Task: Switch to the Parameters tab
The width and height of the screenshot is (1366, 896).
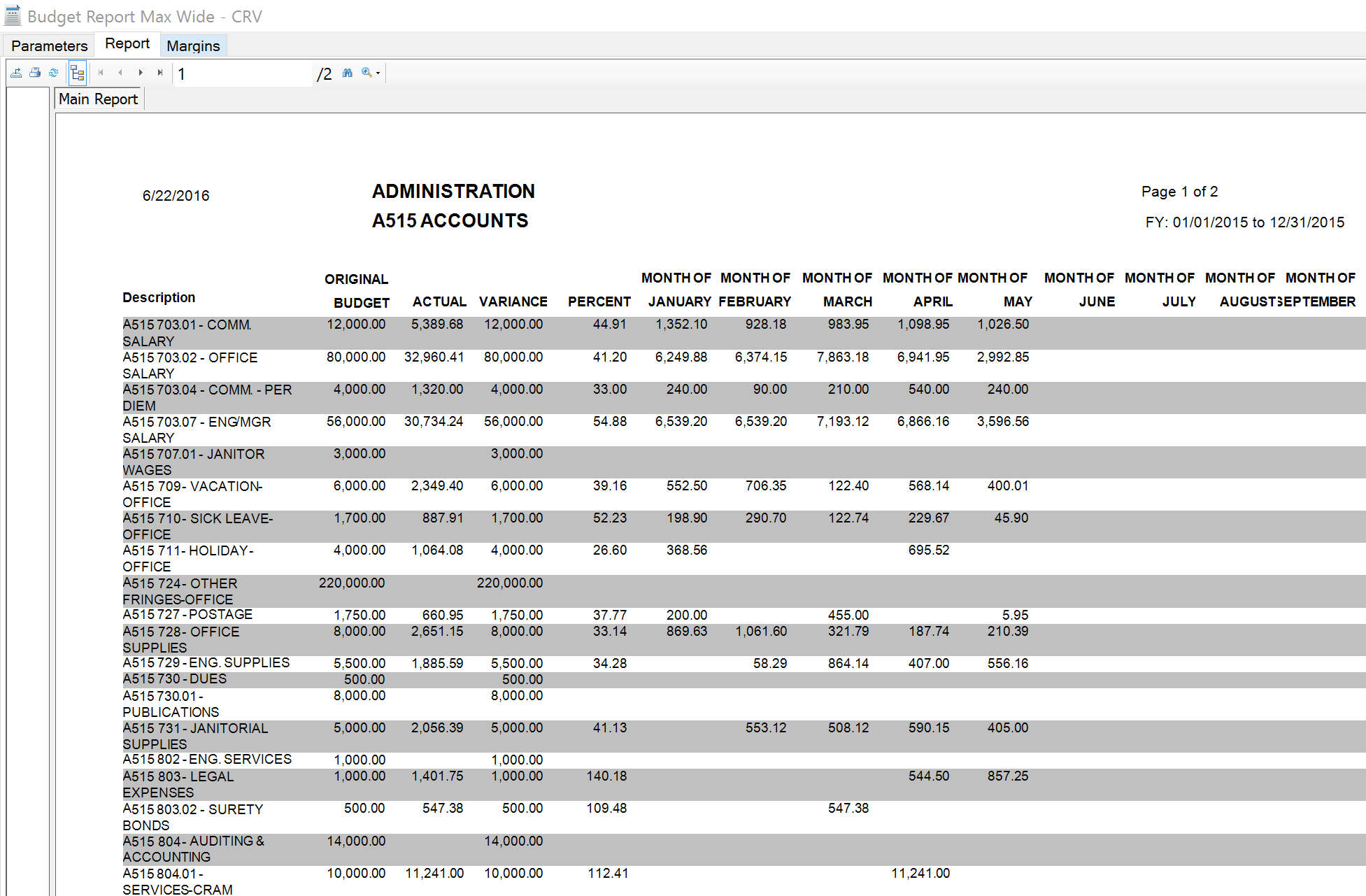Action: click(50, 46)
